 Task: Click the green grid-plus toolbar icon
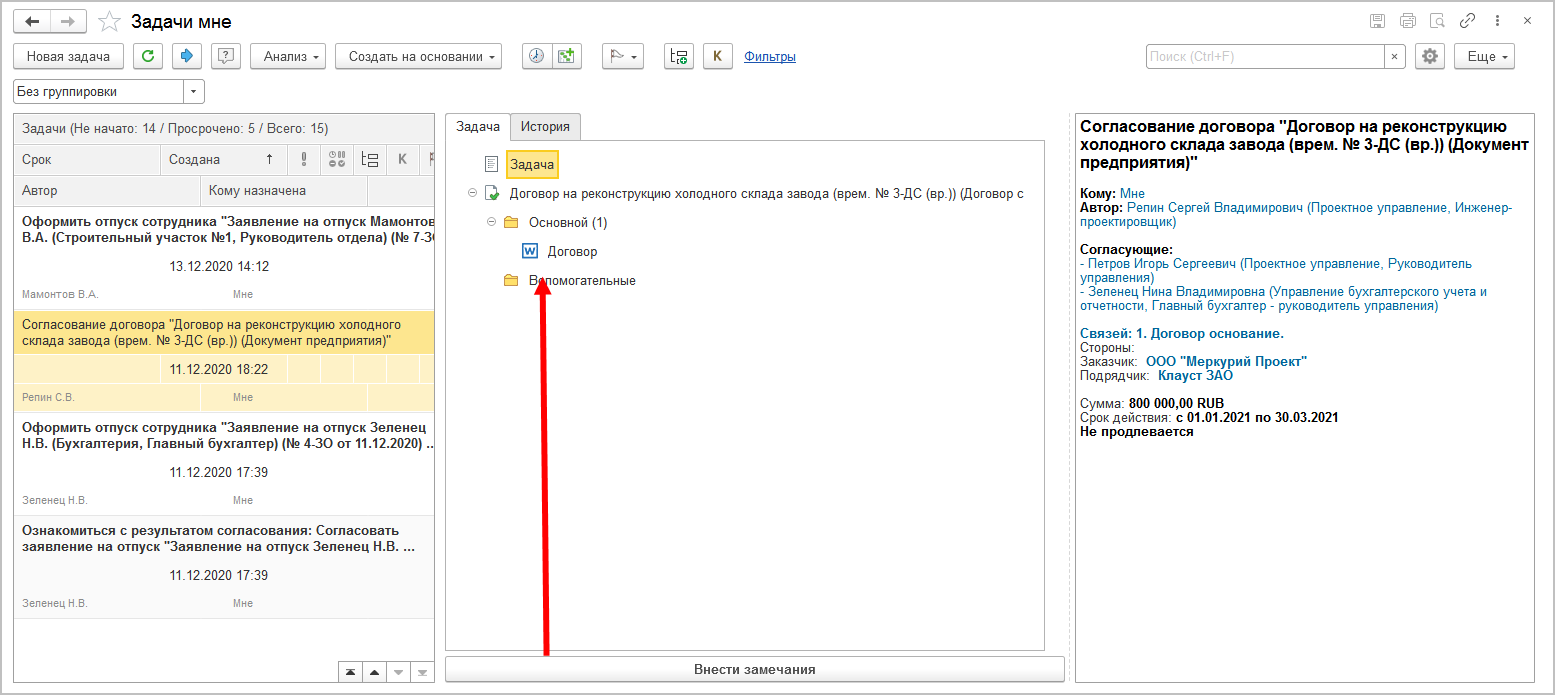[566, 56]
